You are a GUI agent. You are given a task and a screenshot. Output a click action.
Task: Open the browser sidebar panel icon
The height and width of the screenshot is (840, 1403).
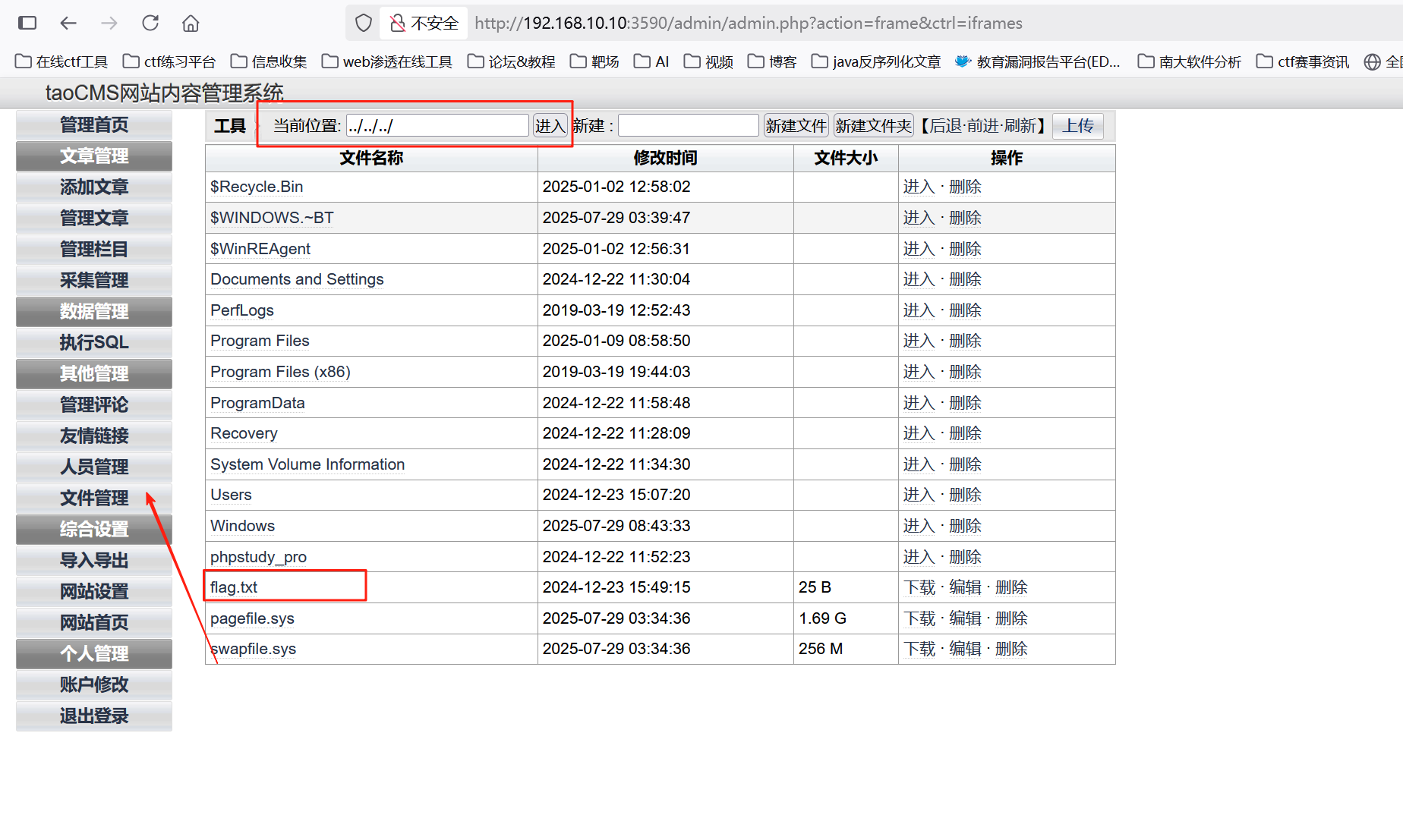(x=27, y=24)
